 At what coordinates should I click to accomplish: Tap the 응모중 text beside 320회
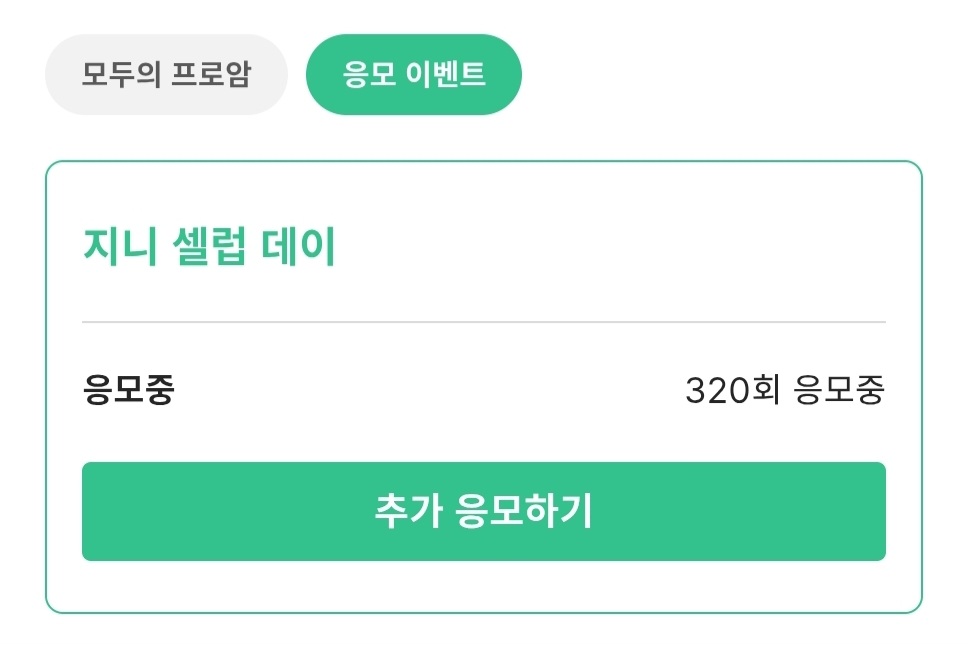coord(838,391)
